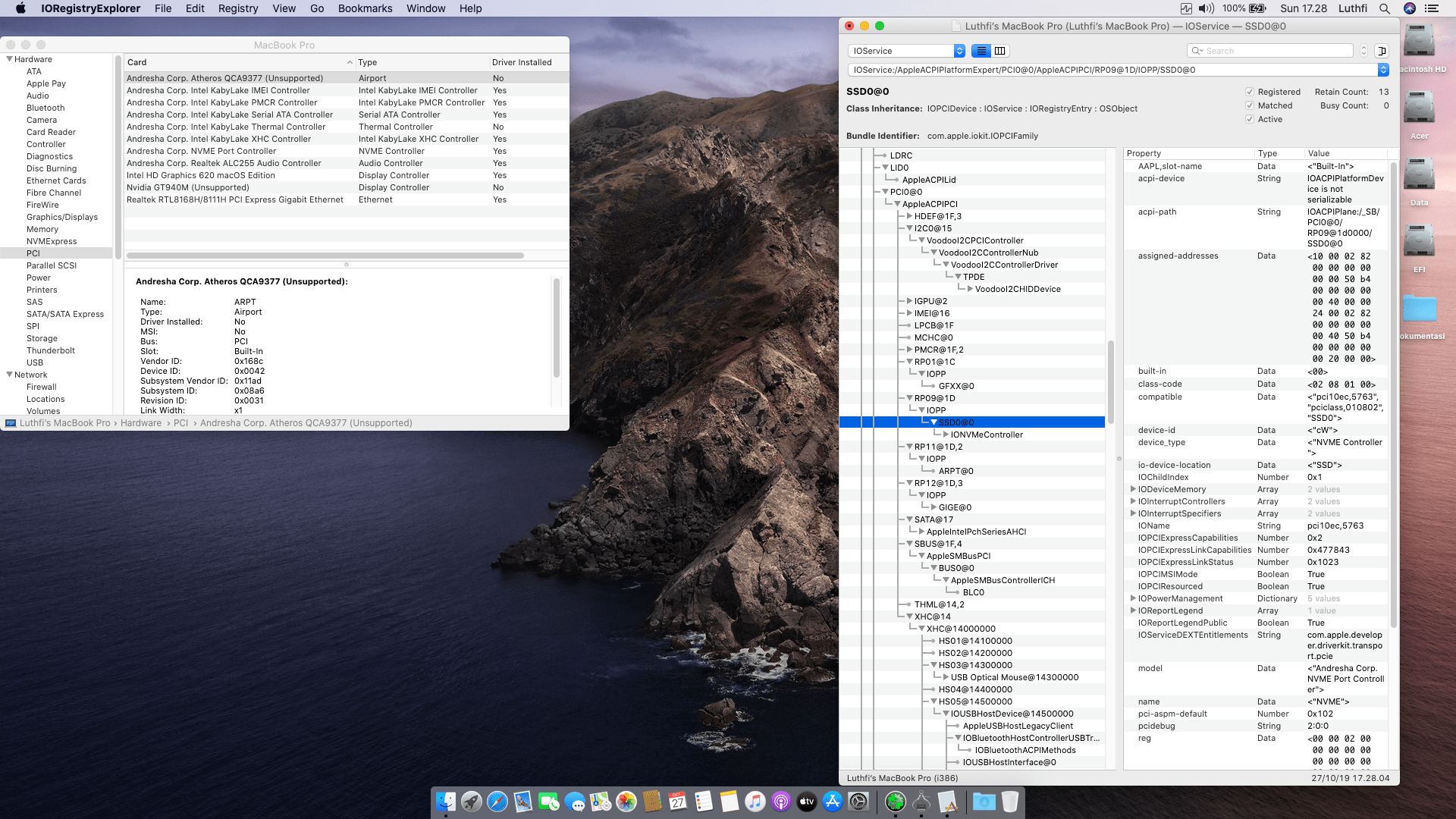Image resolution: width=1456 pixels, height=819 pixels.
Task: Launch System Preferences from the Dock
Action: (858, 802)
